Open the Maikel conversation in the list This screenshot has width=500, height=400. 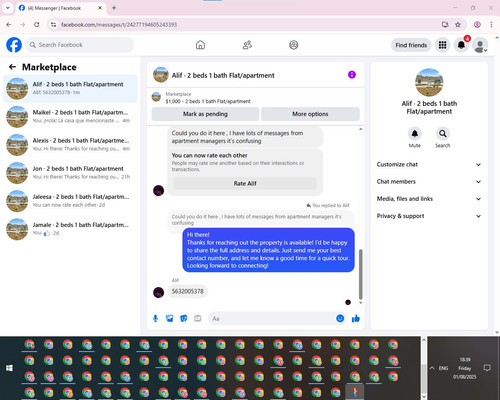(70, 117)
